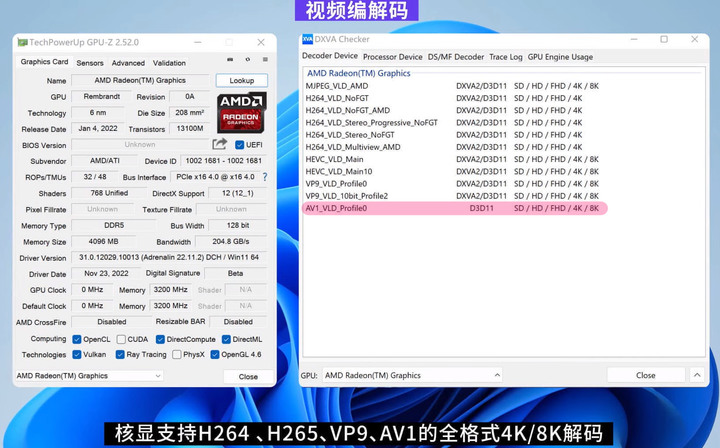Switch to the Validation tab

click(x=169, y=63)
